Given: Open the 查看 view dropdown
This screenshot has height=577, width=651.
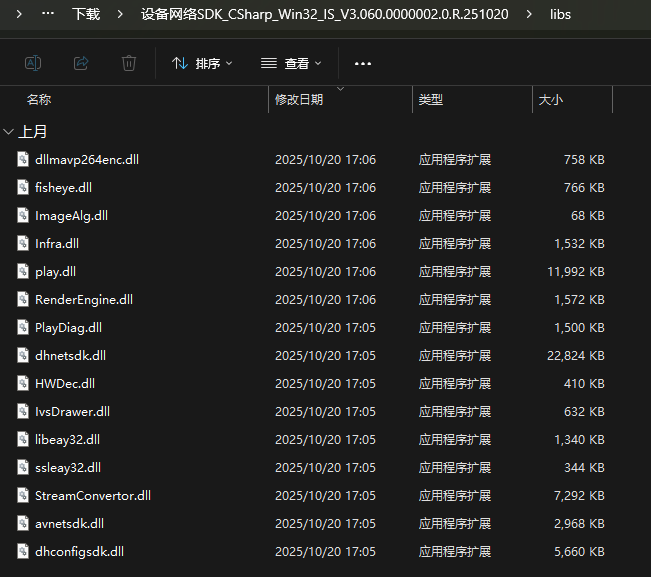Looking at the screenshot, I should click(291, 63).
